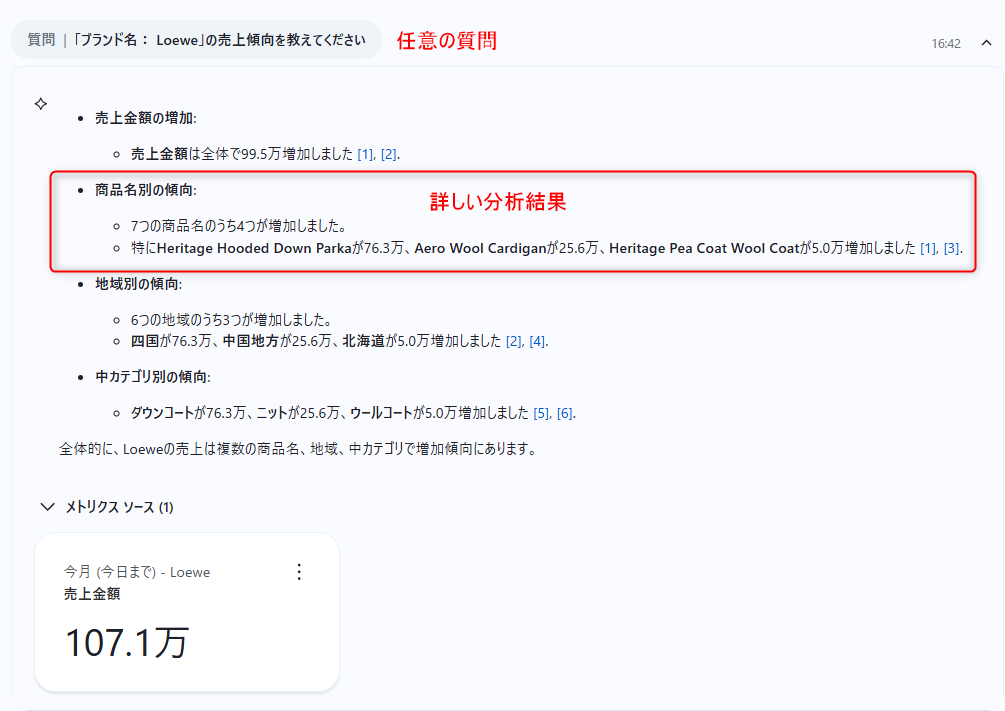Click the heading 地域別の傾向:
This screenshot has height=711, width=1005.
click(x=138, y=284)
